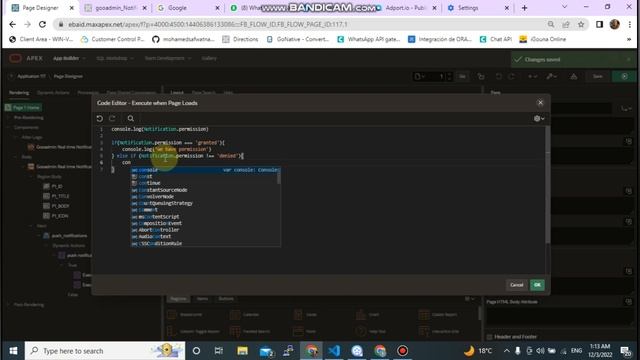Undo last edit in Code Editor
640x360 pixels.
[100, 118]
